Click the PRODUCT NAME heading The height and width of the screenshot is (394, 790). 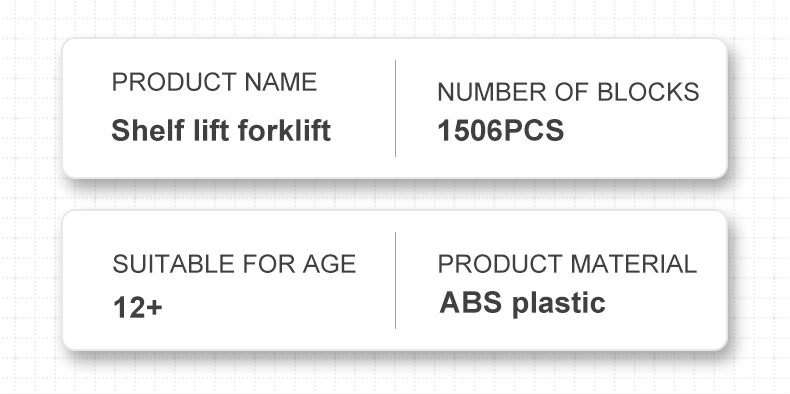[214, 82]
